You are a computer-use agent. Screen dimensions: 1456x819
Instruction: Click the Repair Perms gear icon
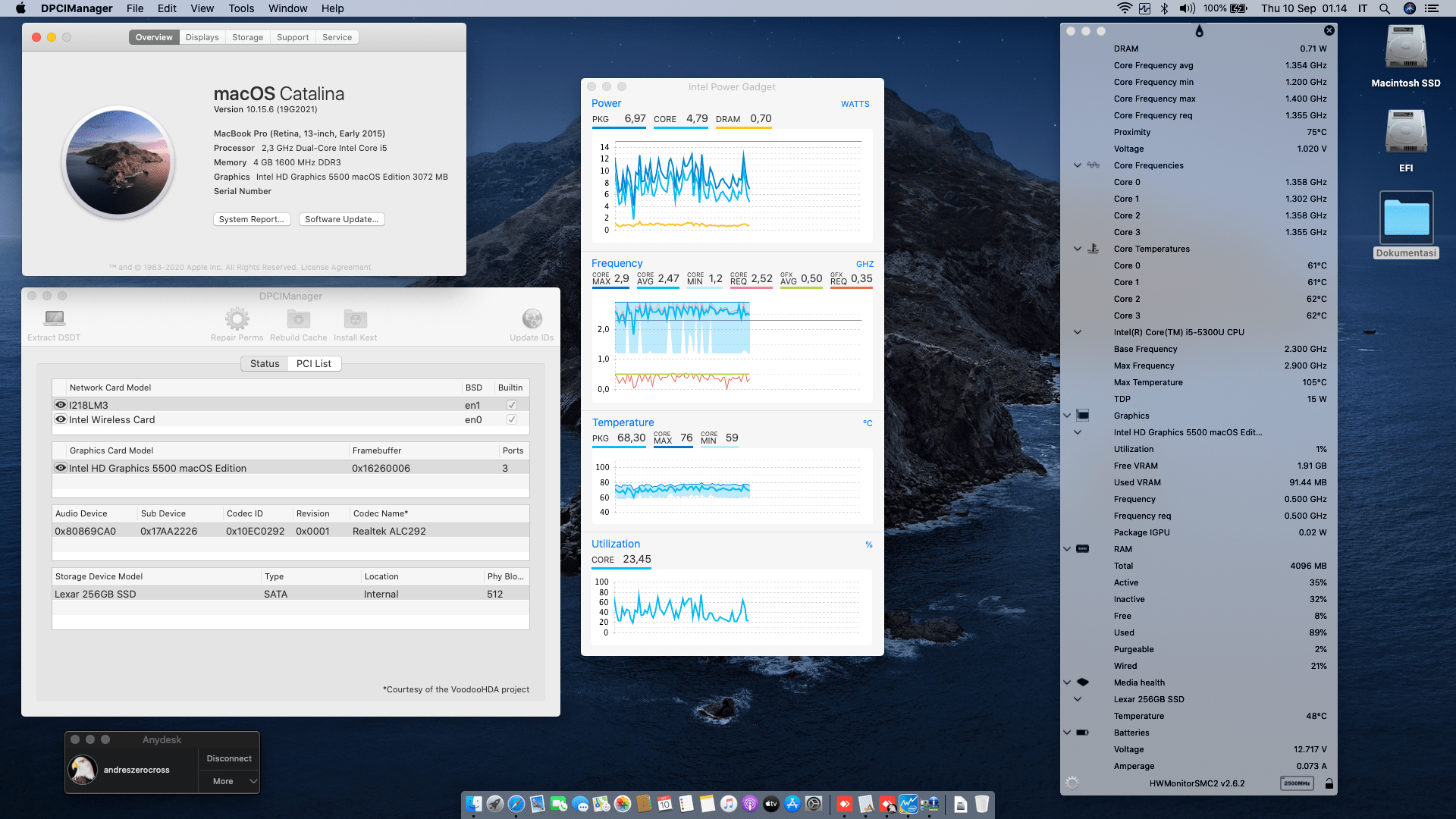[237, 318]
